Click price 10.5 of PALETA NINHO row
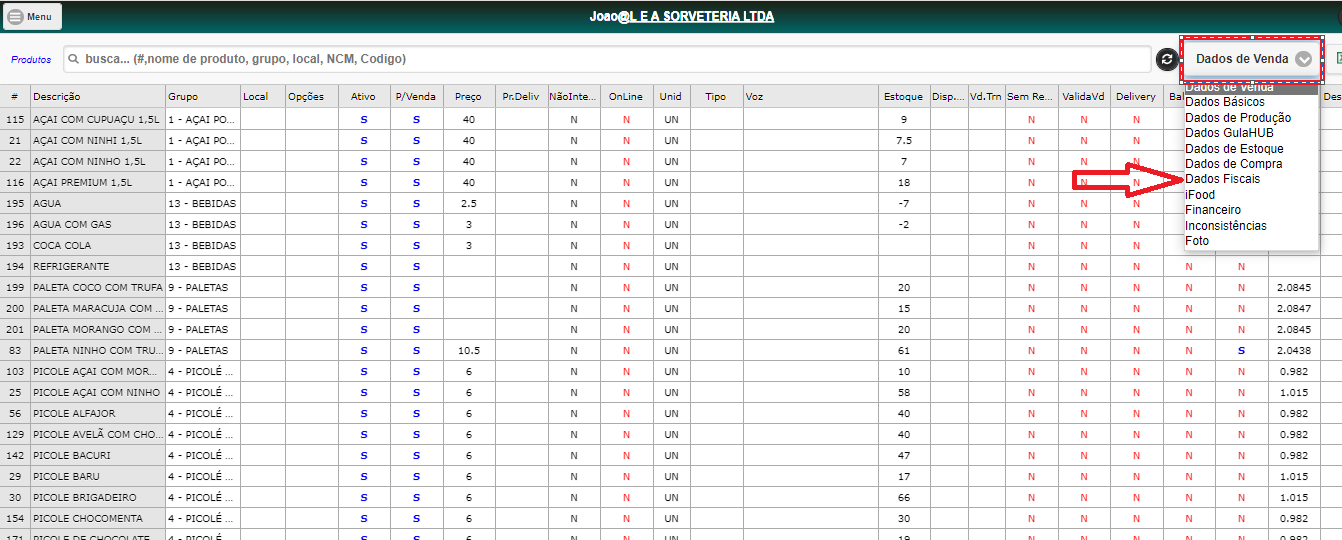 click(468, 351)
